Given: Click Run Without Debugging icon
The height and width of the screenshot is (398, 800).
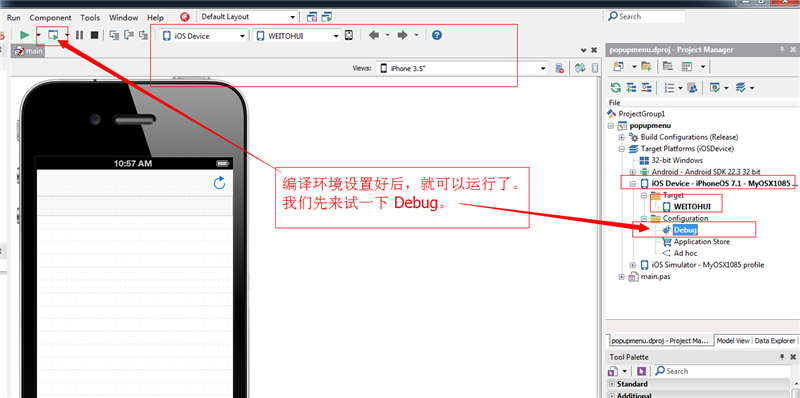Looking at the screenshot, I should click(53, 35).
